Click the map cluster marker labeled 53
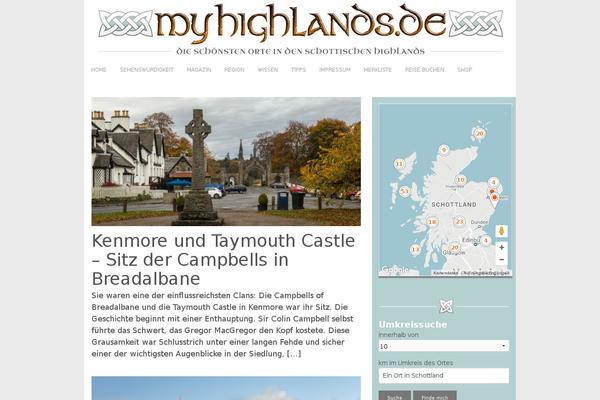Viewport: 600px width, 400px height. click(x=404, y=191)
